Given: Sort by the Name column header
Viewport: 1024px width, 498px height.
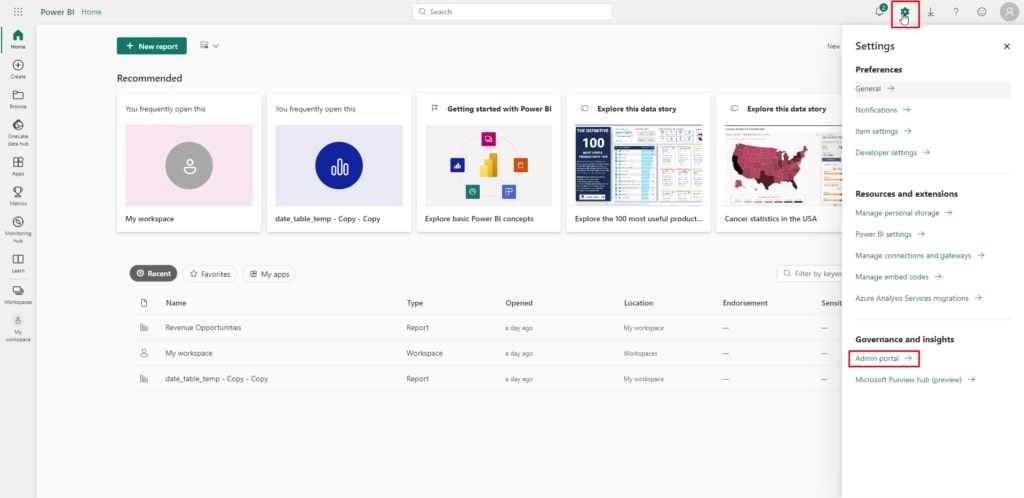Looking at the screenshot, I should [176, 303].
